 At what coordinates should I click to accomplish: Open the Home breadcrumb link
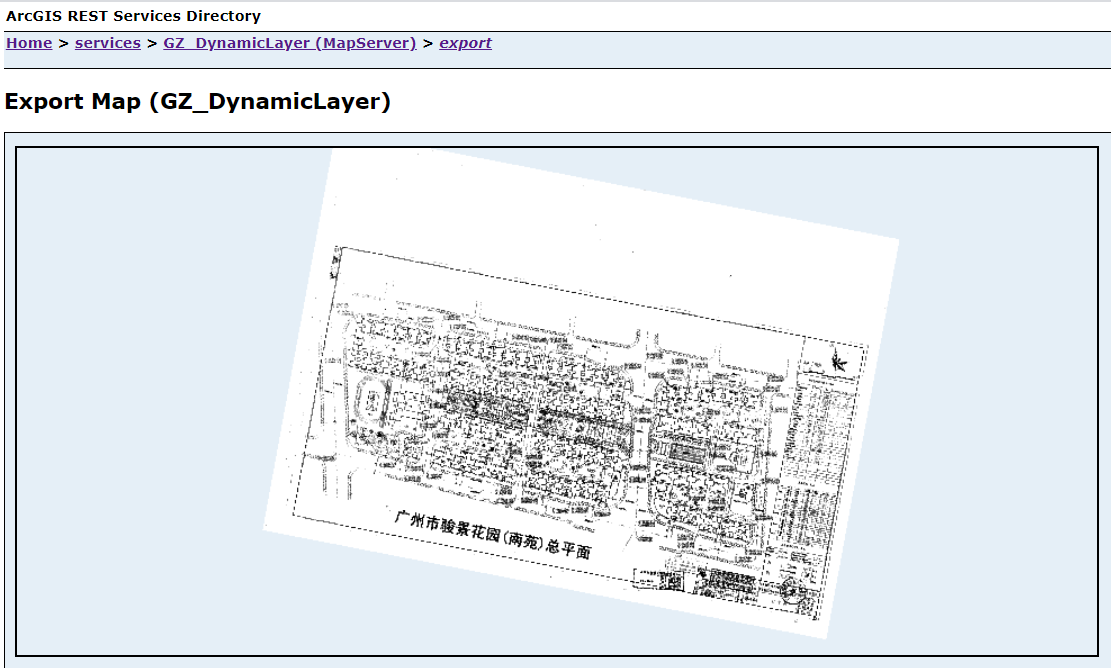tap(29, 43)
